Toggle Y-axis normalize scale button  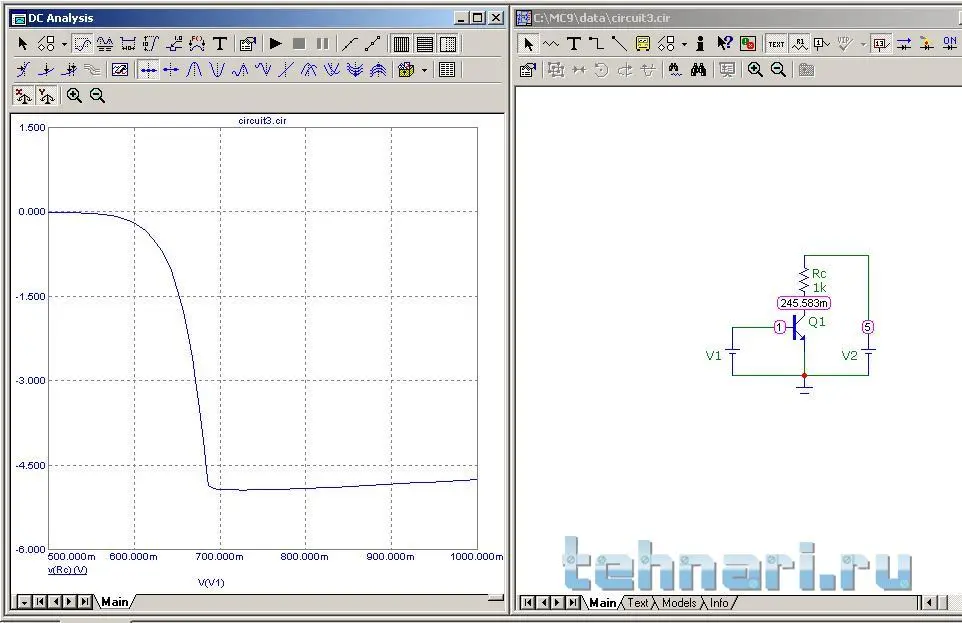47,96
